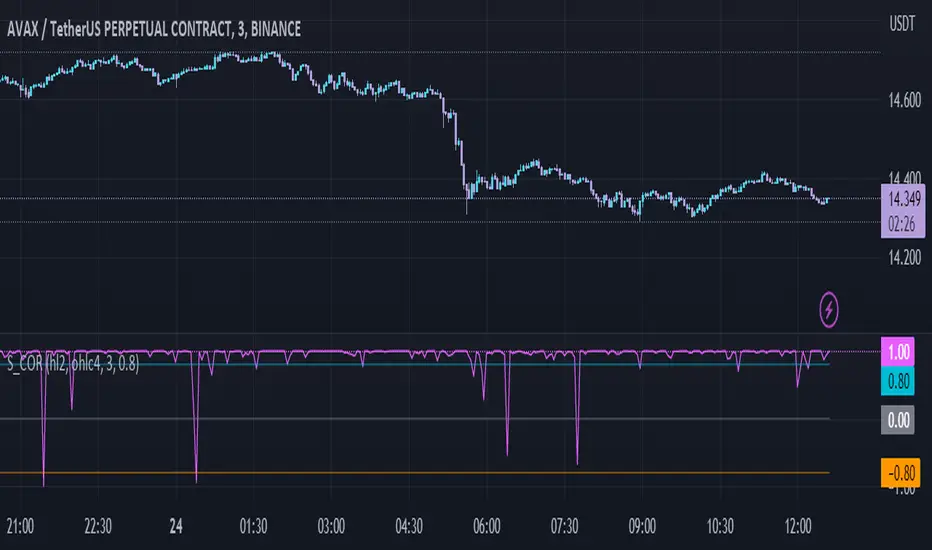
Task: Click the teal 0.80 level label
Action: click(896, 379)
